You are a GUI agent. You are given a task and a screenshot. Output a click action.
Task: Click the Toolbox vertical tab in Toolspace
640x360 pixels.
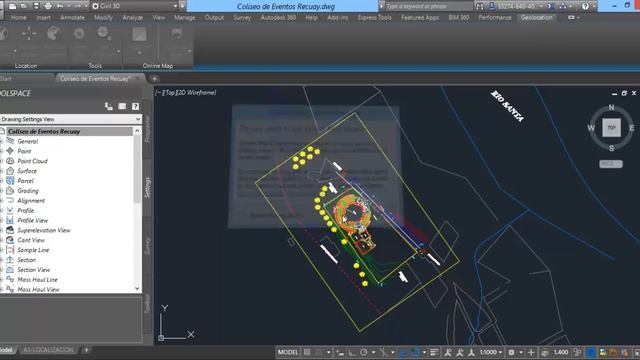click(148, 304)
